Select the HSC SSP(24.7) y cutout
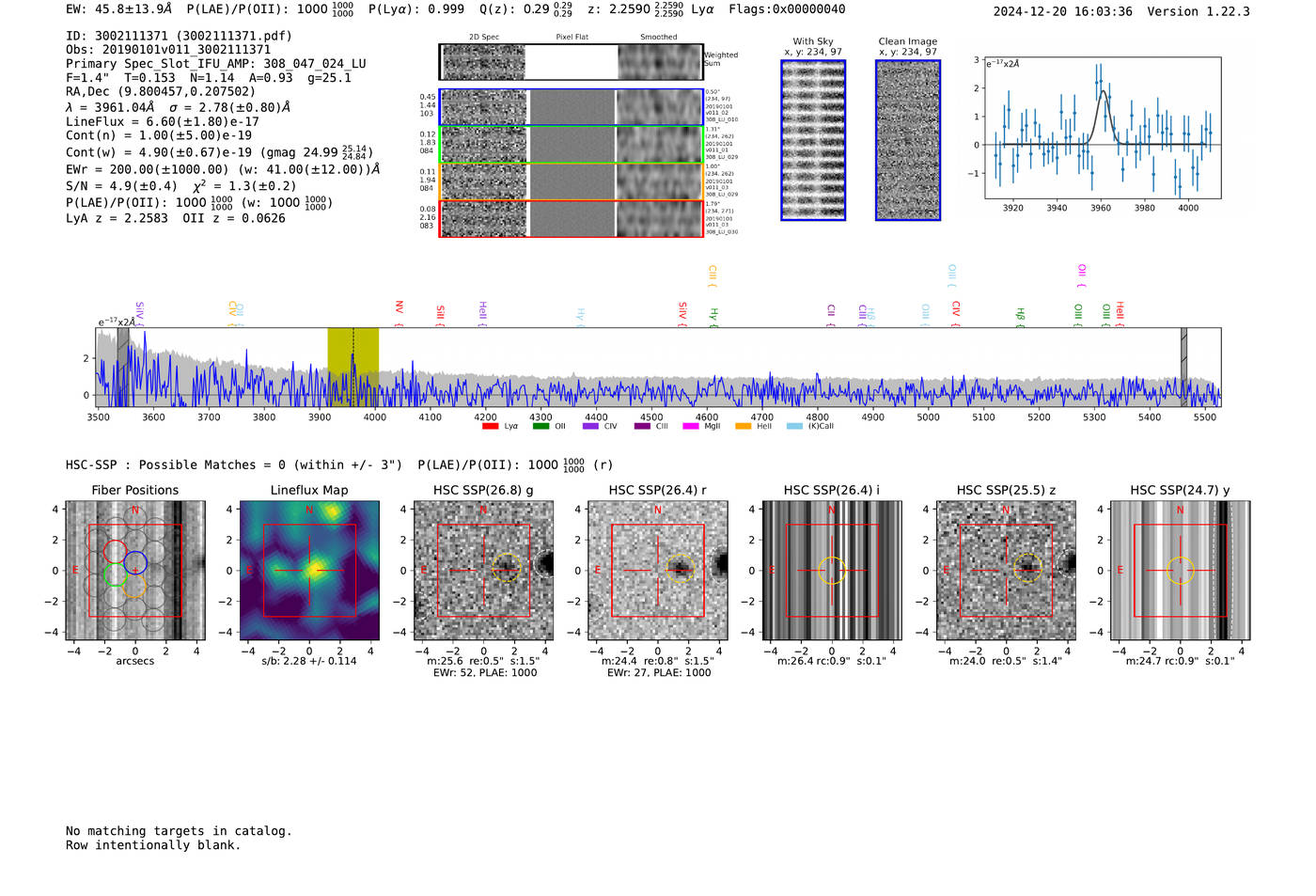Image resolution: width=1316 pixels, height=896 pixels. (1181, 571)
